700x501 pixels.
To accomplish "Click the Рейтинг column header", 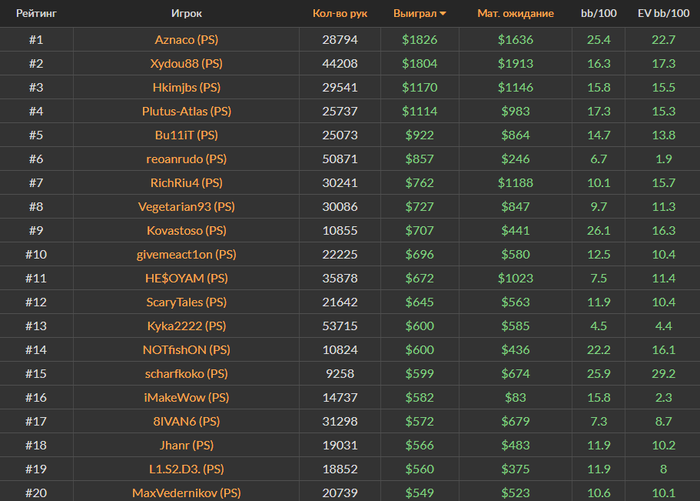I will click(x=35, y=14).
